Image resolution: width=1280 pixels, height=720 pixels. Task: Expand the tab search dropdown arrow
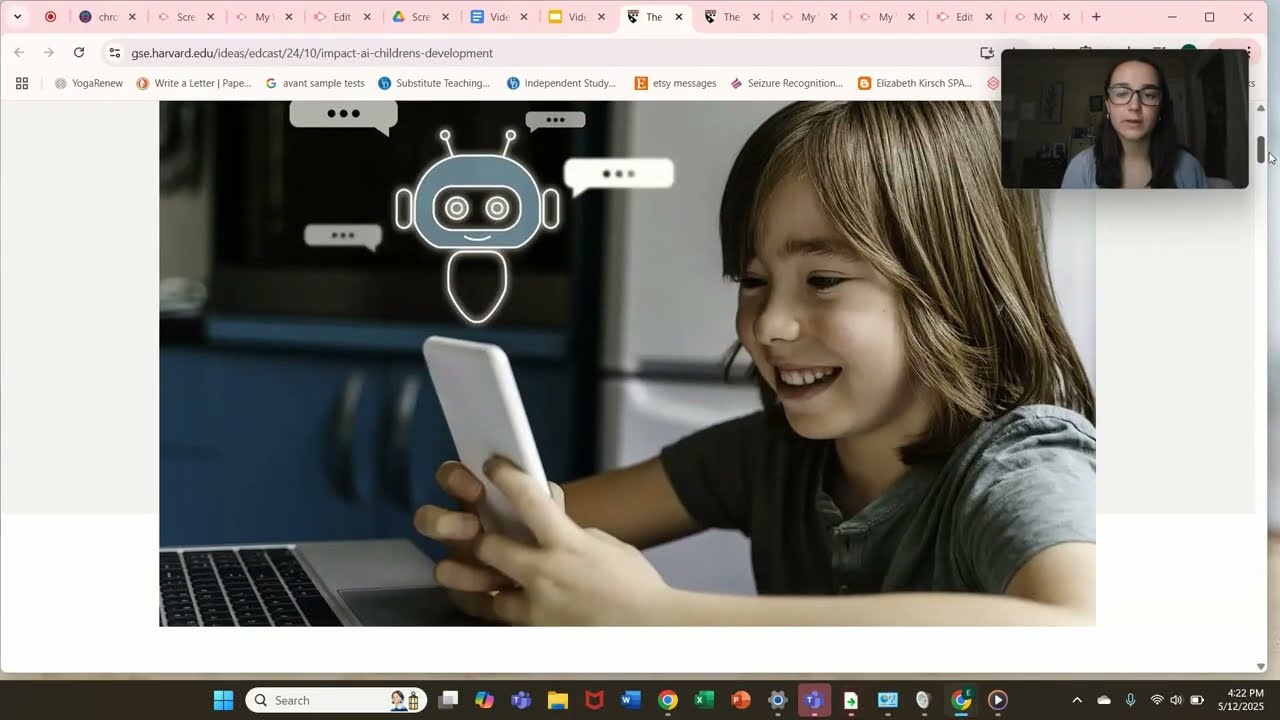pyautogui.click(x=17, y=17)
